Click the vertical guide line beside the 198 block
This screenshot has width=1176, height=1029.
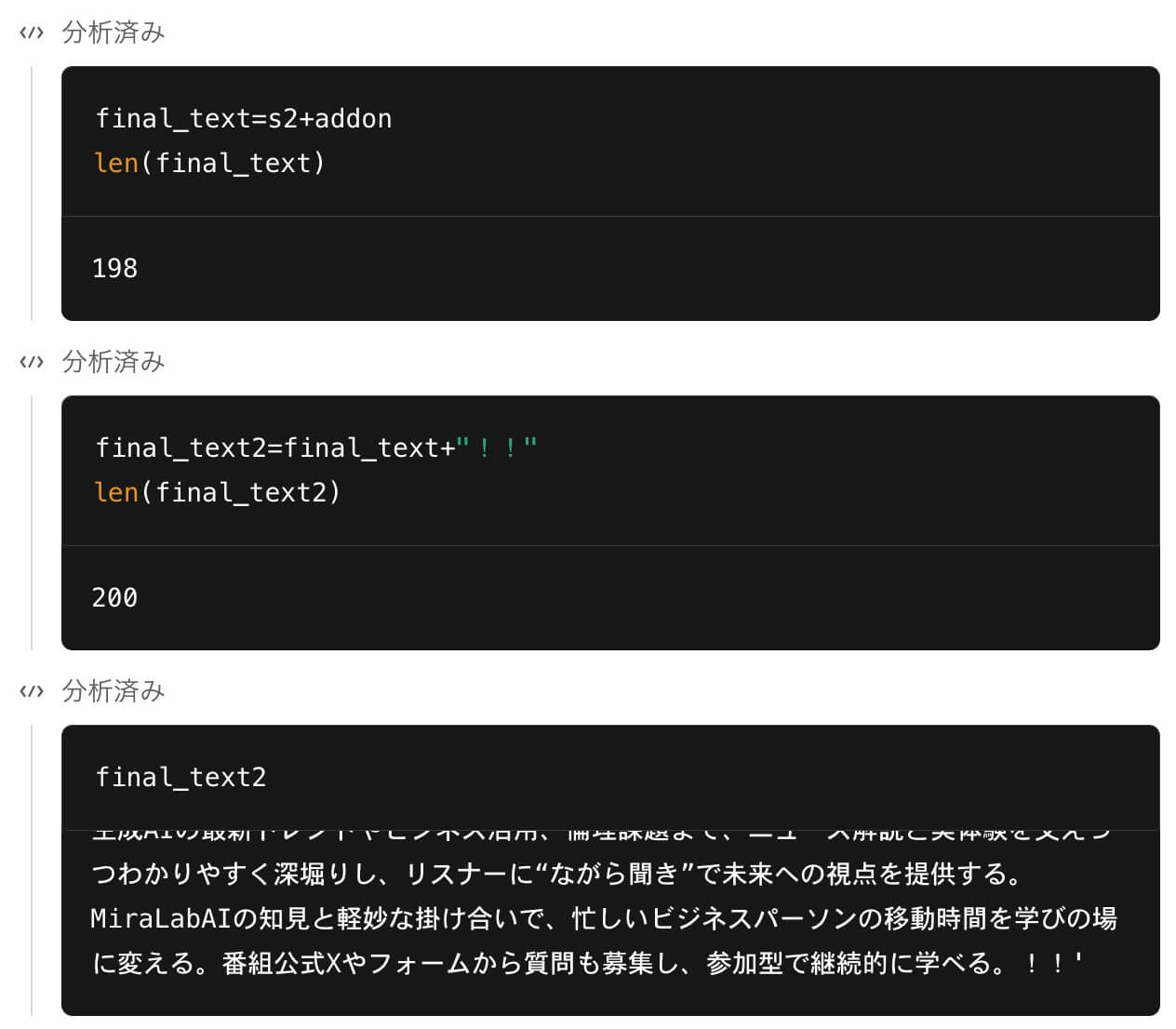click(32, 194)
